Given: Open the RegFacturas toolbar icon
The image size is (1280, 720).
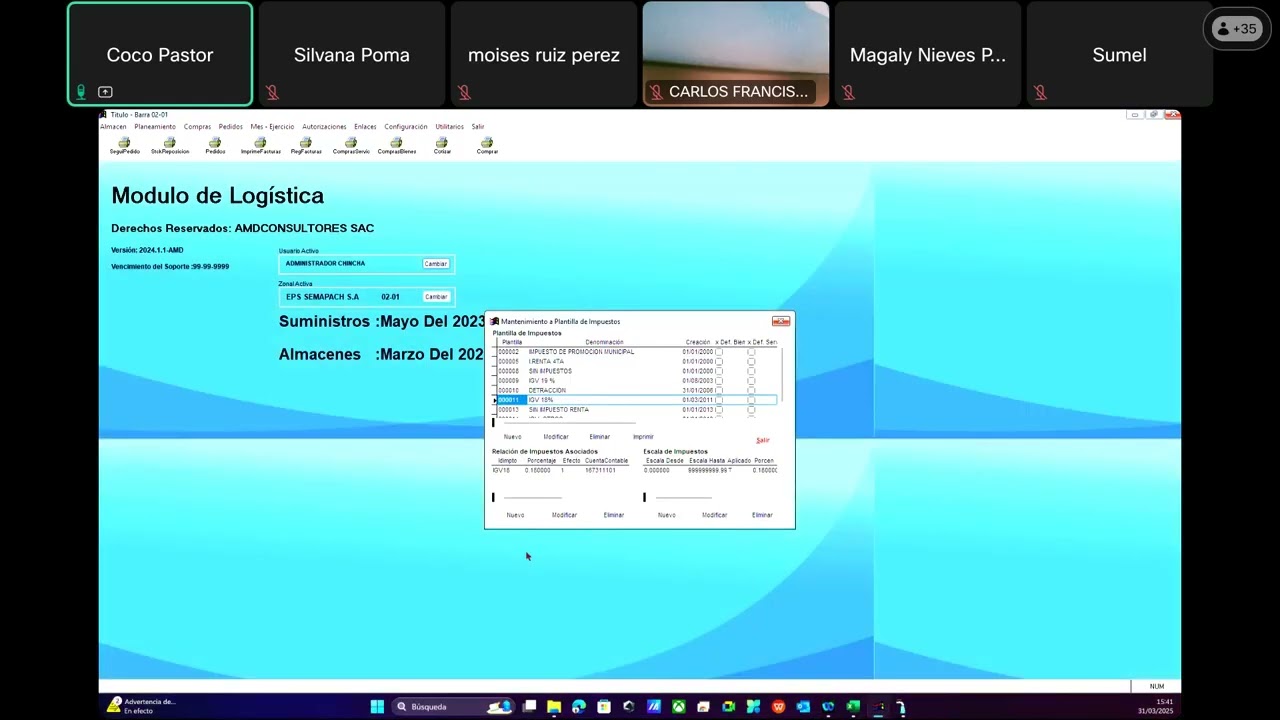Looking at the screenshot, I should pos(306,145).
